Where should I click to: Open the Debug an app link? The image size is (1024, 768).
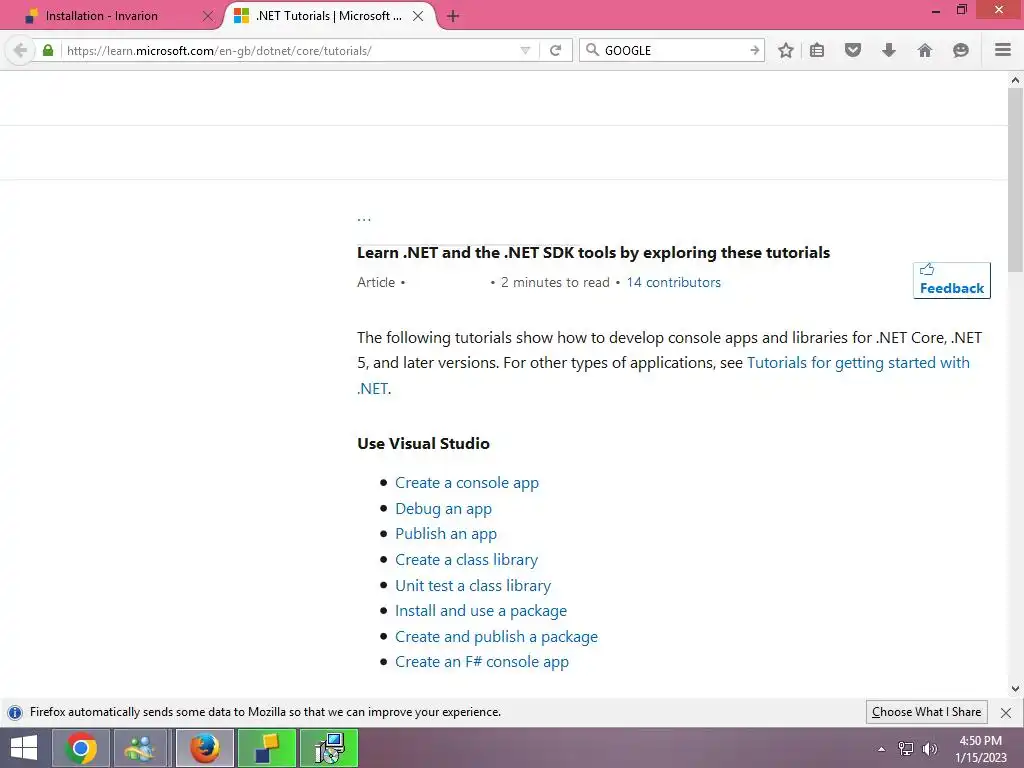[x=443, y=509]
